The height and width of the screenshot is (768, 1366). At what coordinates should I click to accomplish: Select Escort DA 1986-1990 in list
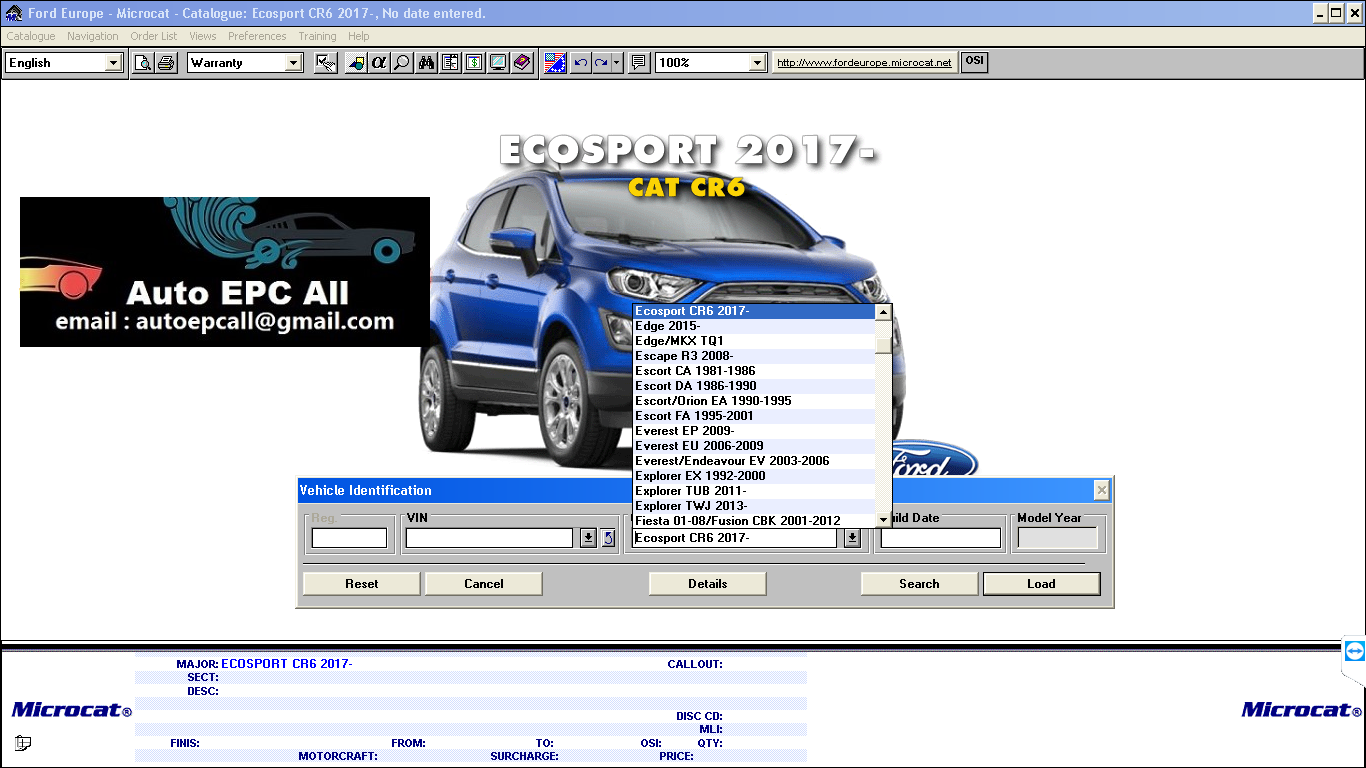(x=754, y=386)
